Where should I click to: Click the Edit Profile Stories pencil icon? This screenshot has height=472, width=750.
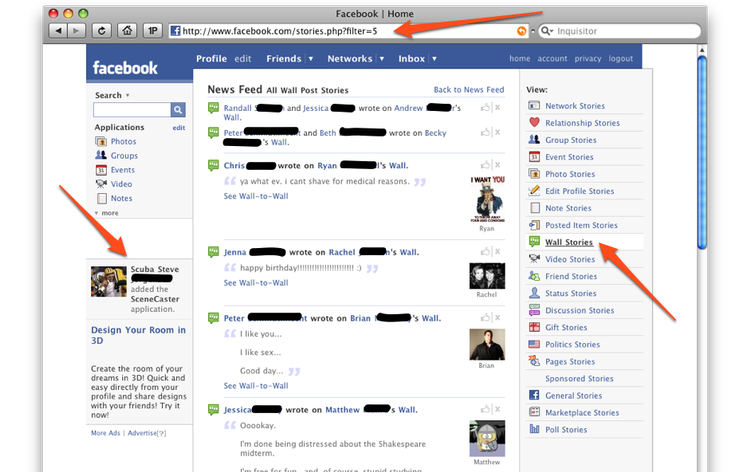[x=534, y=191]
